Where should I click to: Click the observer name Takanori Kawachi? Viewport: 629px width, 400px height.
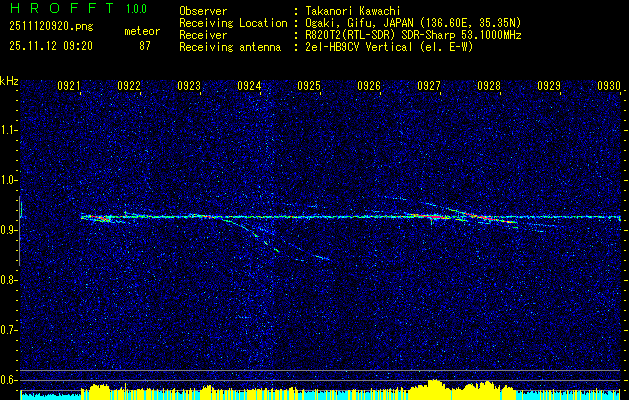pos(353,11)
